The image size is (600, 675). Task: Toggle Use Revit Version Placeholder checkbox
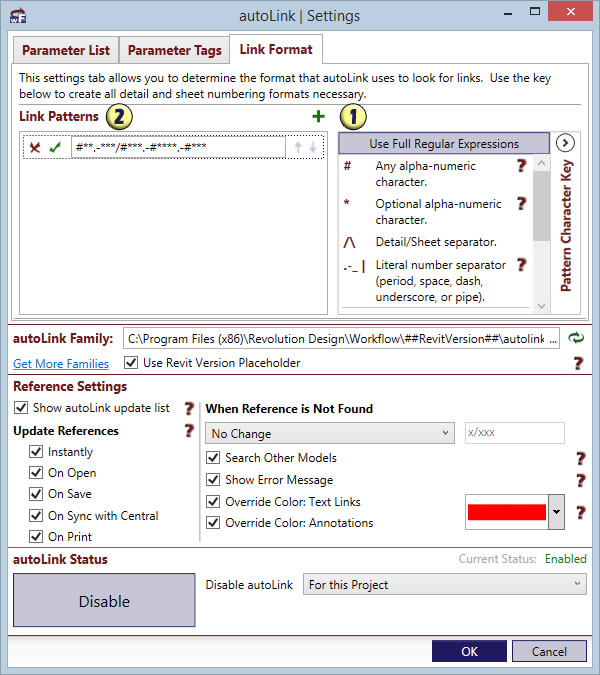131,362
